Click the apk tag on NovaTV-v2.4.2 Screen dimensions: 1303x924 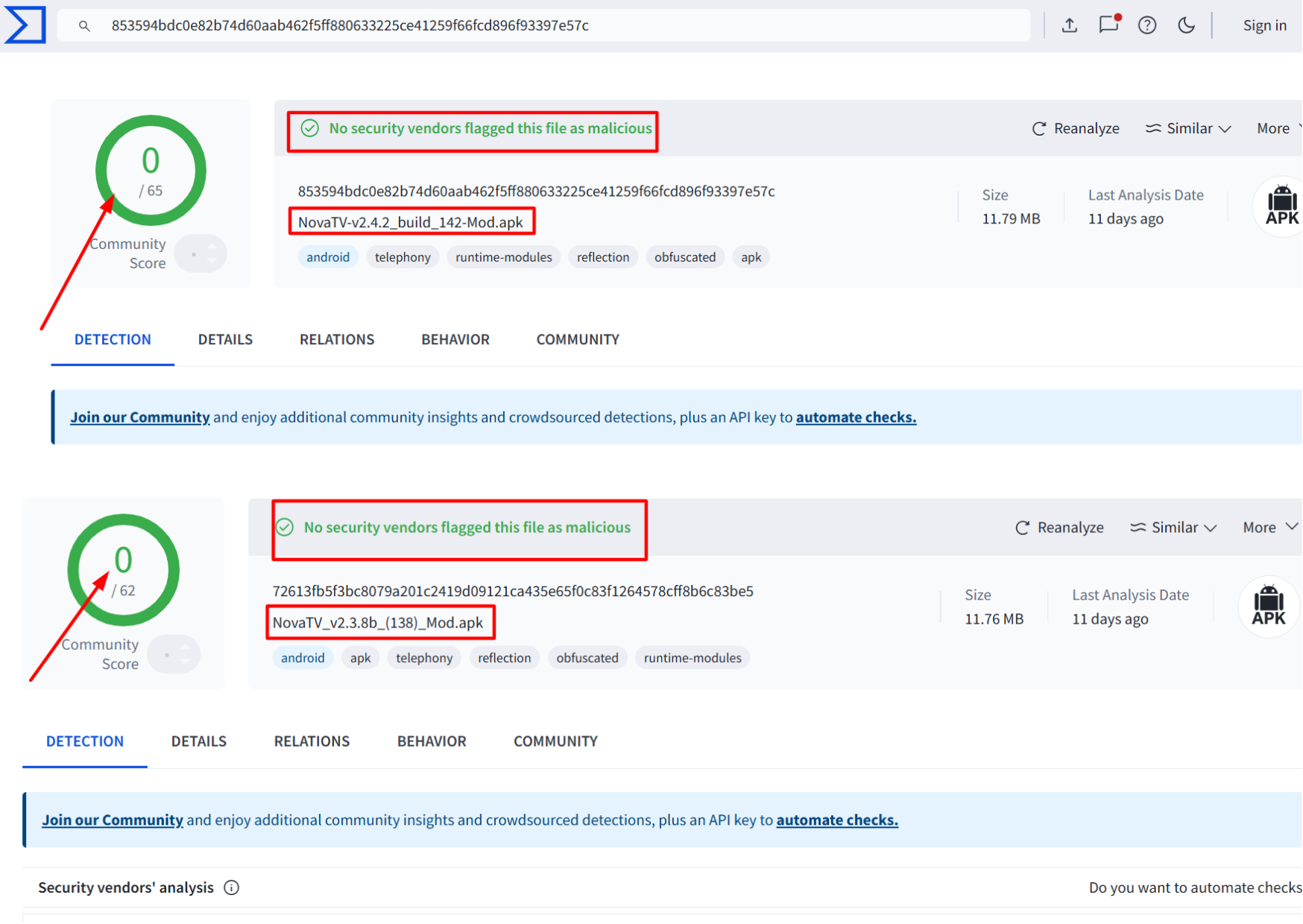[751, 257]
